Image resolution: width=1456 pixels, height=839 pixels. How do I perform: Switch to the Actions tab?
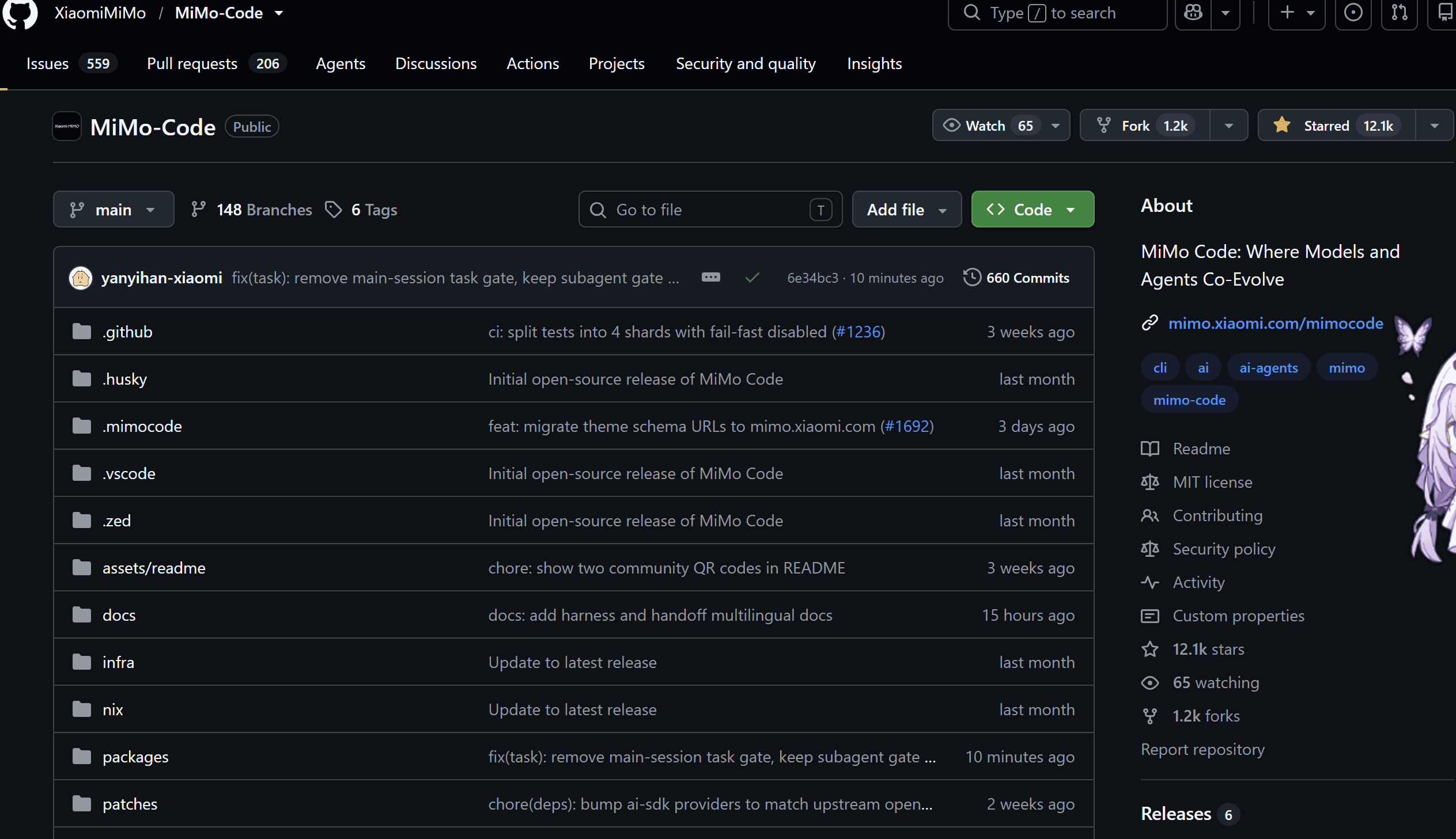pyautogui.click(x=532, y=63)
